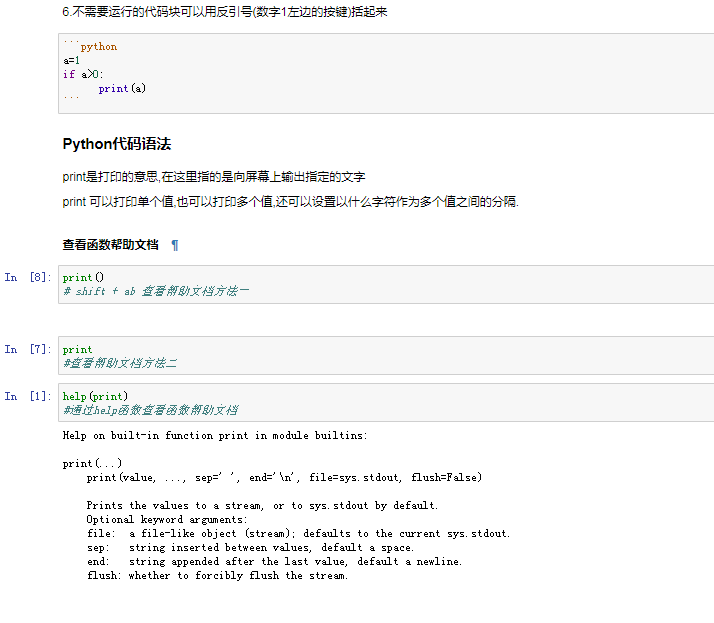Click the paragraph starting with print 可以打印单个值
714x623 pixels.
coord(290,201)
